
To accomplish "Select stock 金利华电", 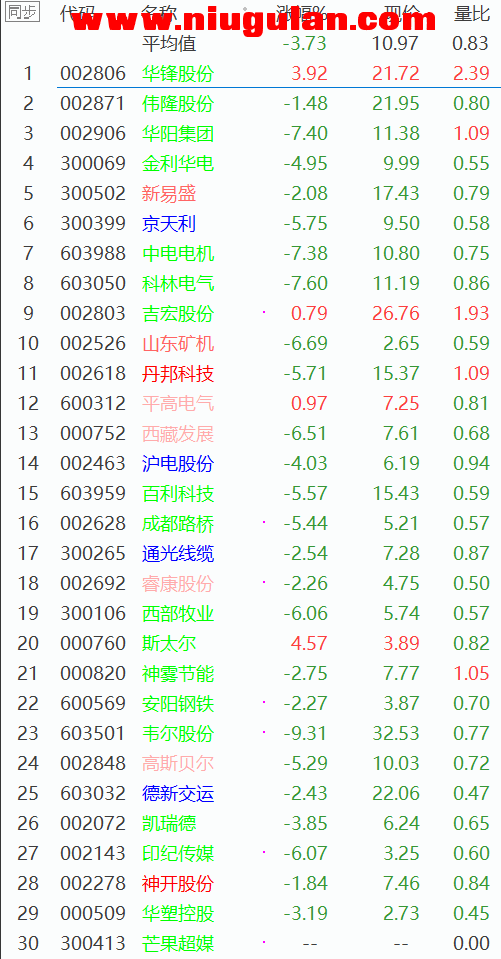I will point(178,163).
